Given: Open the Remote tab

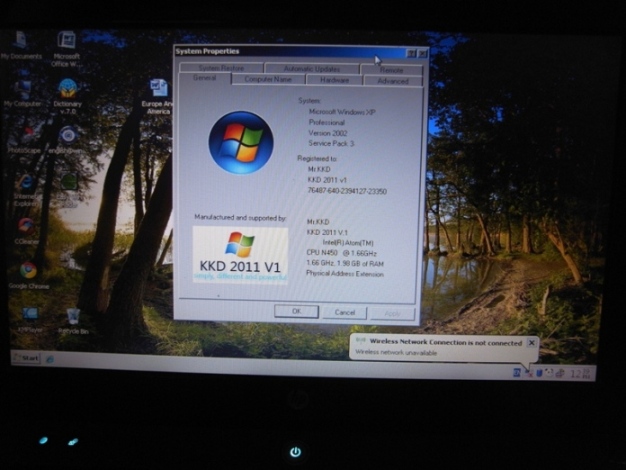Looking at the screenshot, I should tap(392, 70).
